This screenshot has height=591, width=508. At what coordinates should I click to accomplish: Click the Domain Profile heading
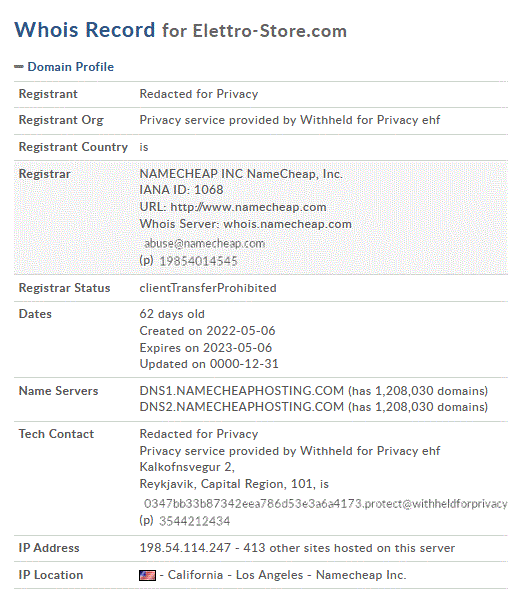pyautogui.click(x=70, y=67)
